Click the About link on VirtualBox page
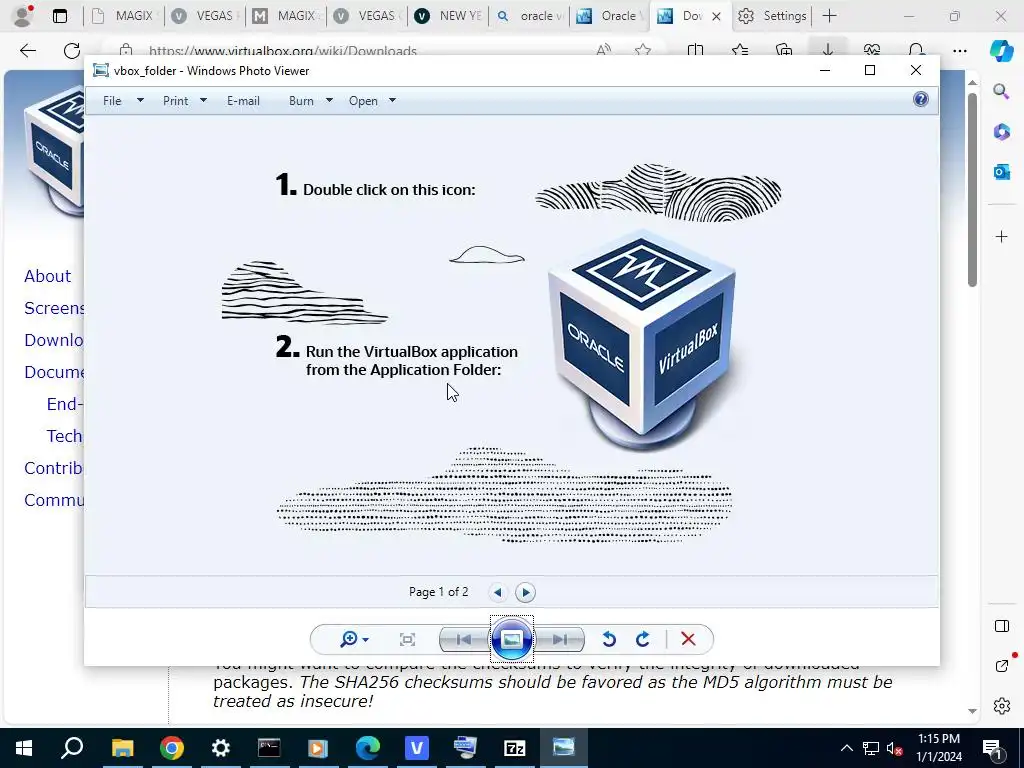Viewport: 1024px width, 768px height. coord(48,276)
